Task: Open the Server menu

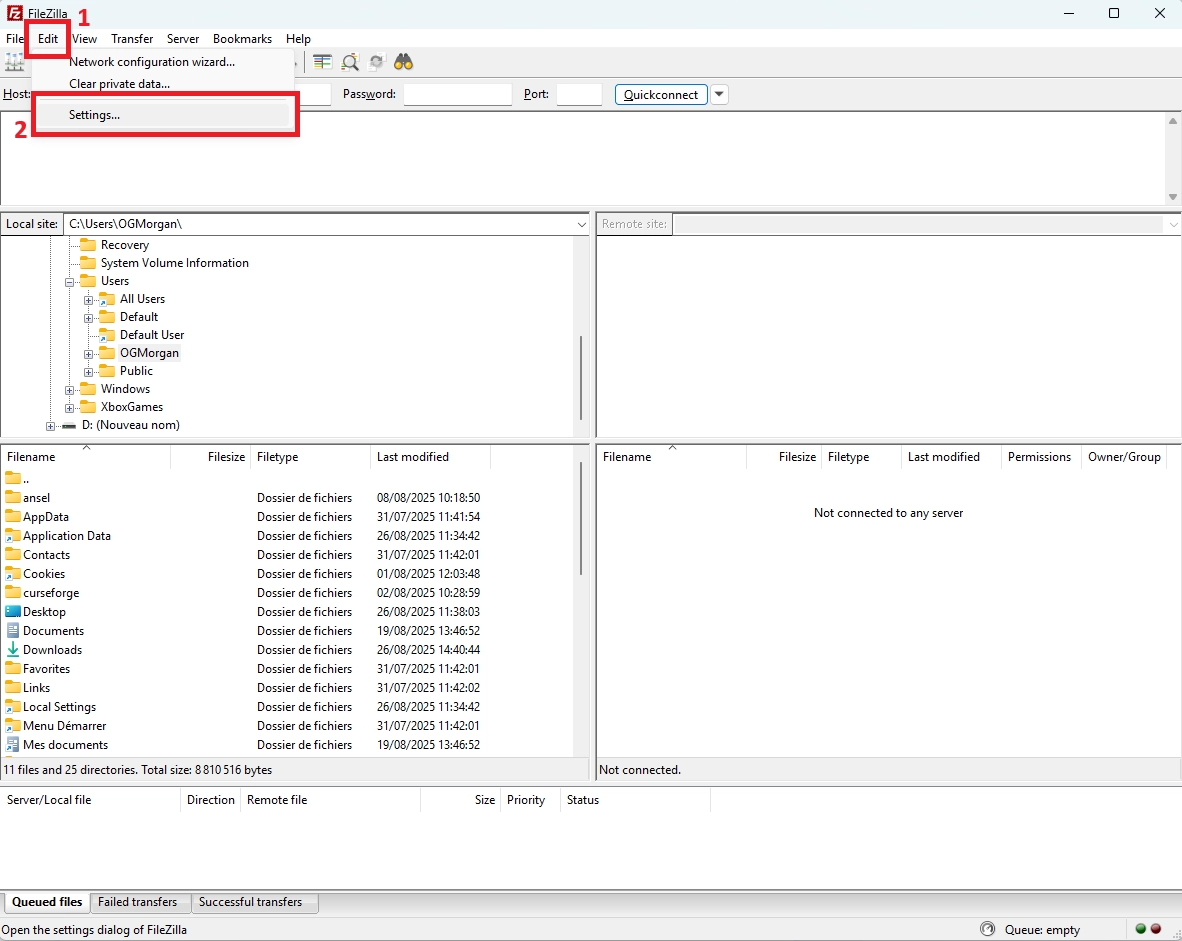Action: [x=182, y=38]
